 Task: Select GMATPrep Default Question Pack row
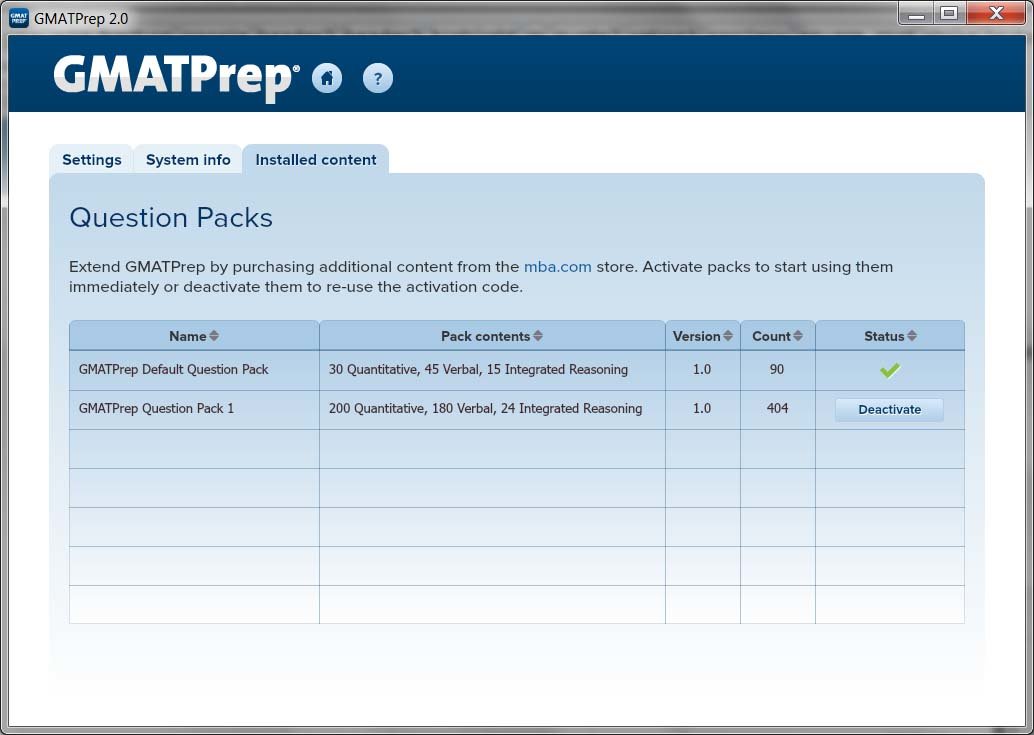click(x=174, y=370)
